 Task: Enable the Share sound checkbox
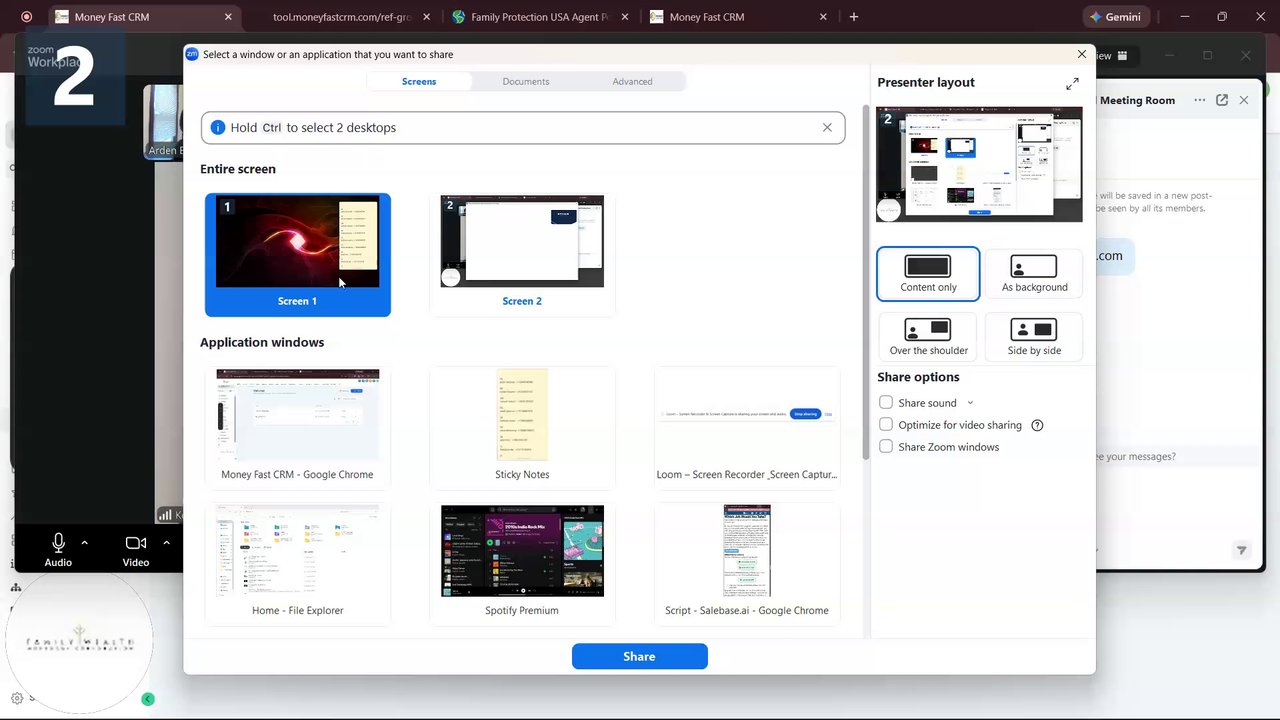886,403
